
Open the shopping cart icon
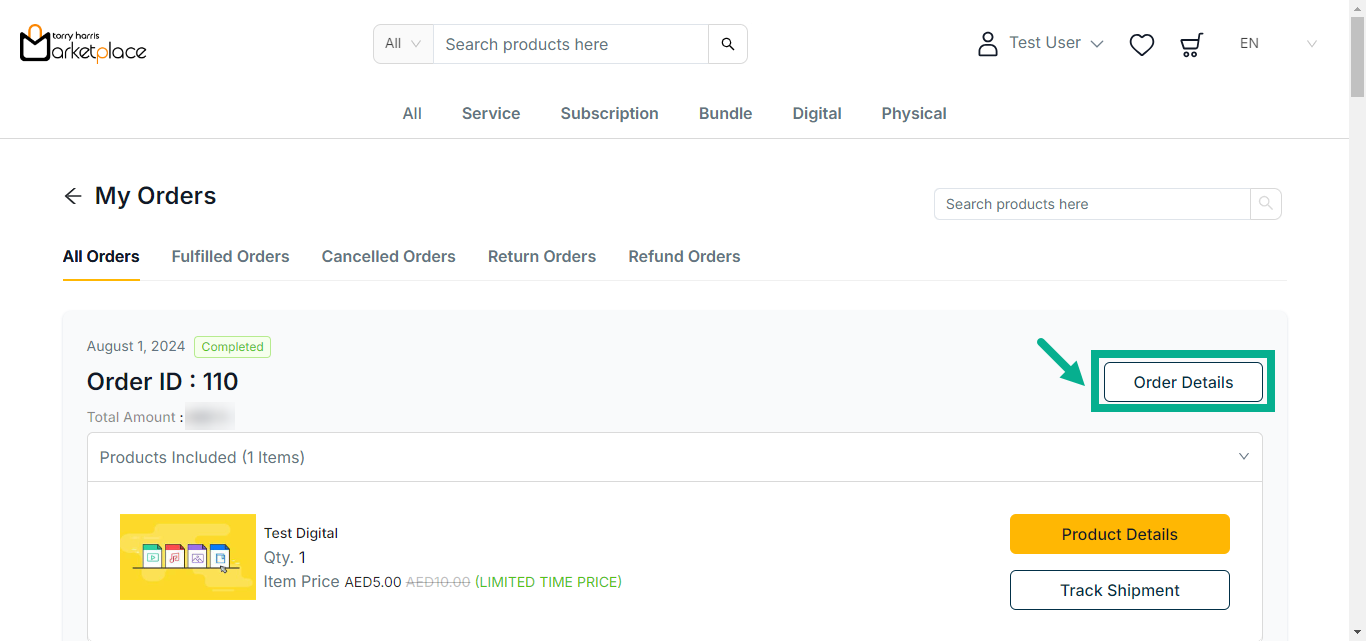point(1190,44)
